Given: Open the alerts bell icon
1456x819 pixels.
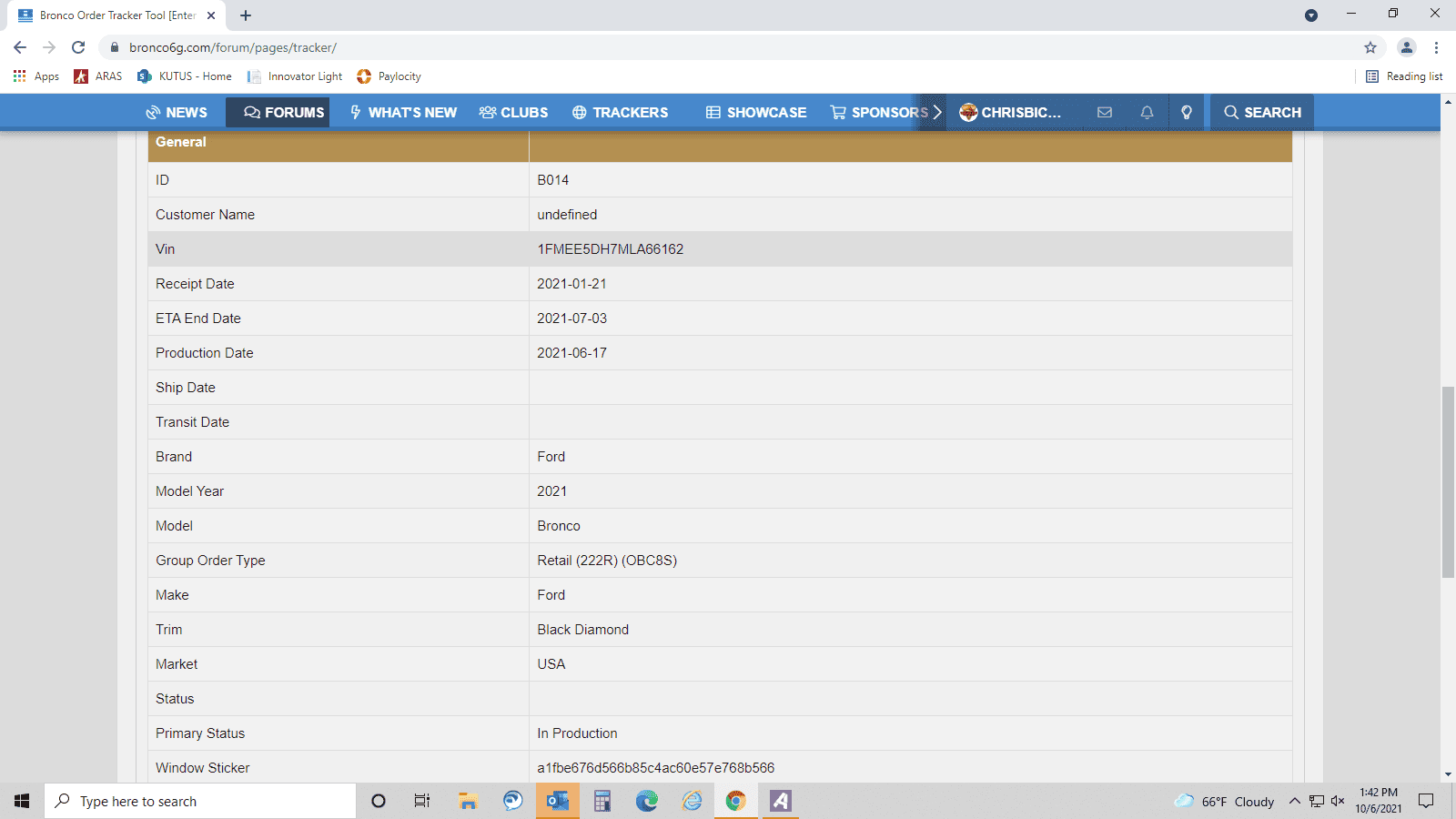Looking at the screenshot, I should (1147, 112).
